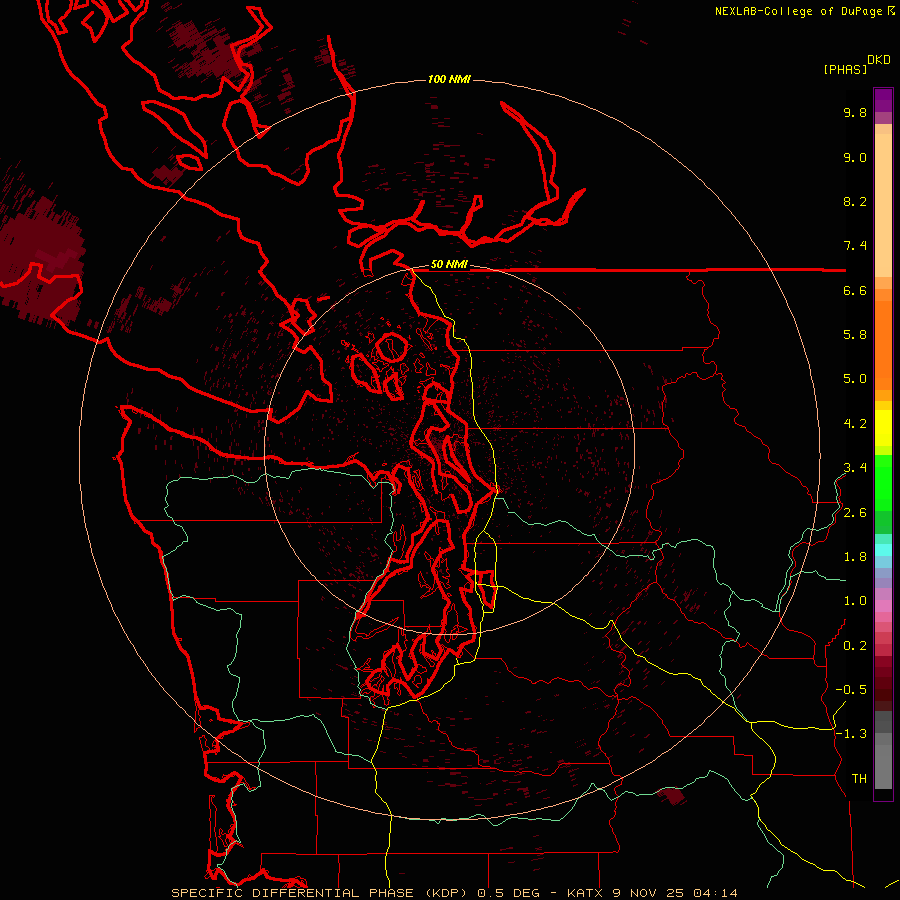Image resolution: width=900 pixels, height=900 pixels.
Task: Pick the cyan color bar segment
Action: [883, 550]
